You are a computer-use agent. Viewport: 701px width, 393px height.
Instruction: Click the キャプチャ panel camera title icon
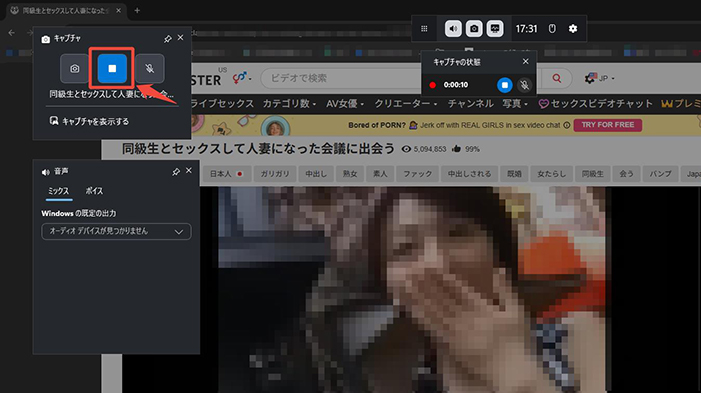tap(46, 39)
